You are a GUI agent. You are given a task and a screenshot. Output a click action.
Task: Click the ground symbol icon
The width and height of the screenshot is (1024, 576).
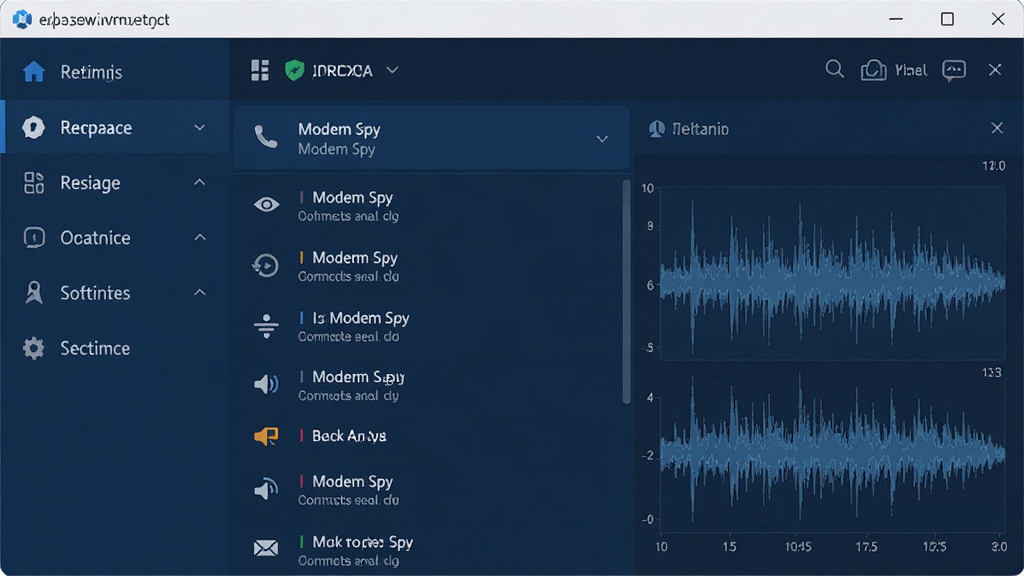tap(266, 326)
